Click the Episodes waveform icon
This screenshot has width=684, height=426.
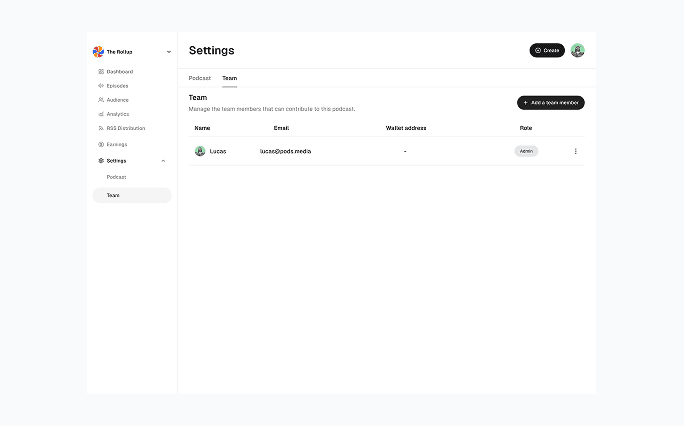click(101, 86)
